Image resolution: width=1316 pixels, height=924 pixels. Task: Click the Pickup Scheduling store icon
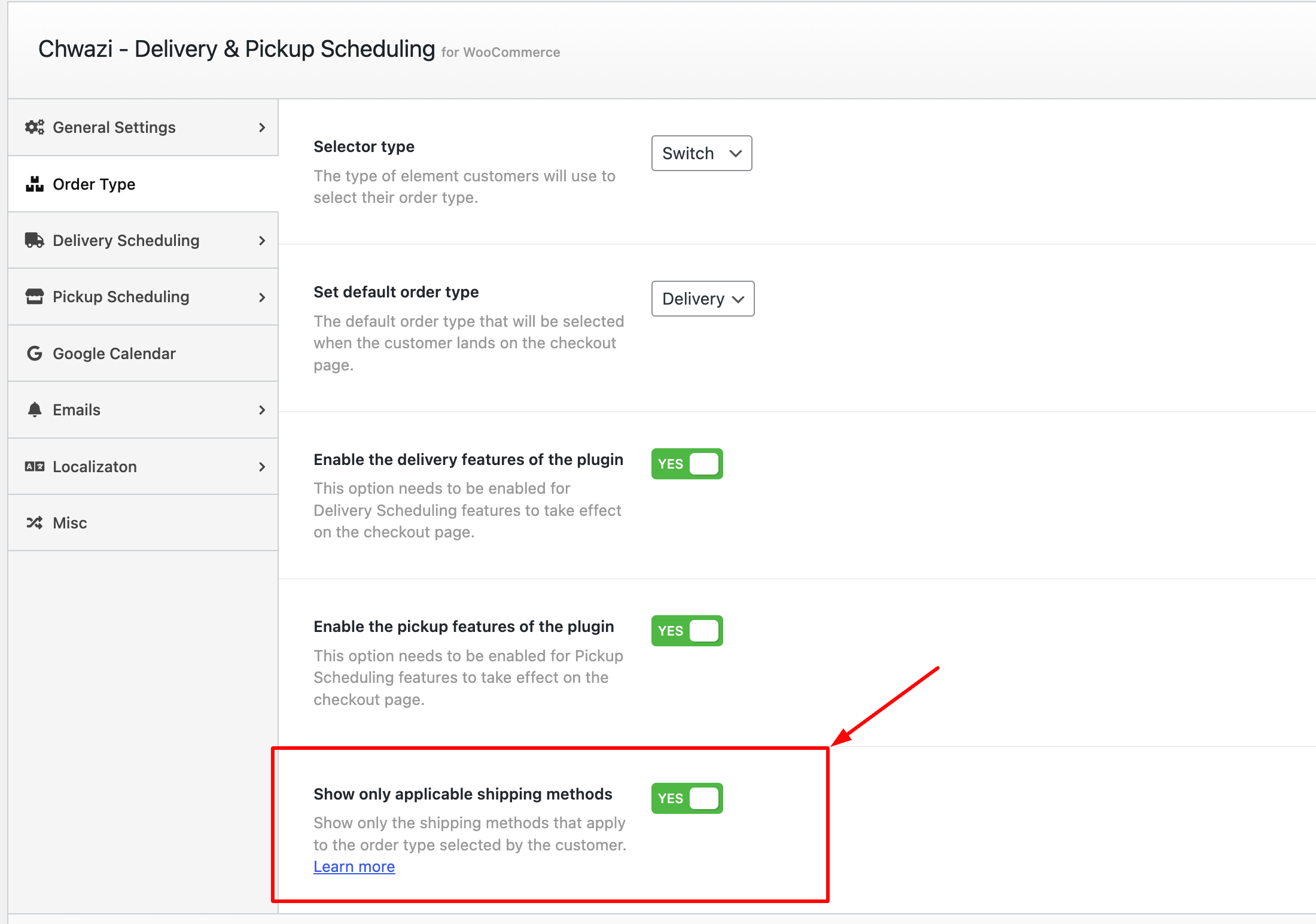(x=35, y=297)
